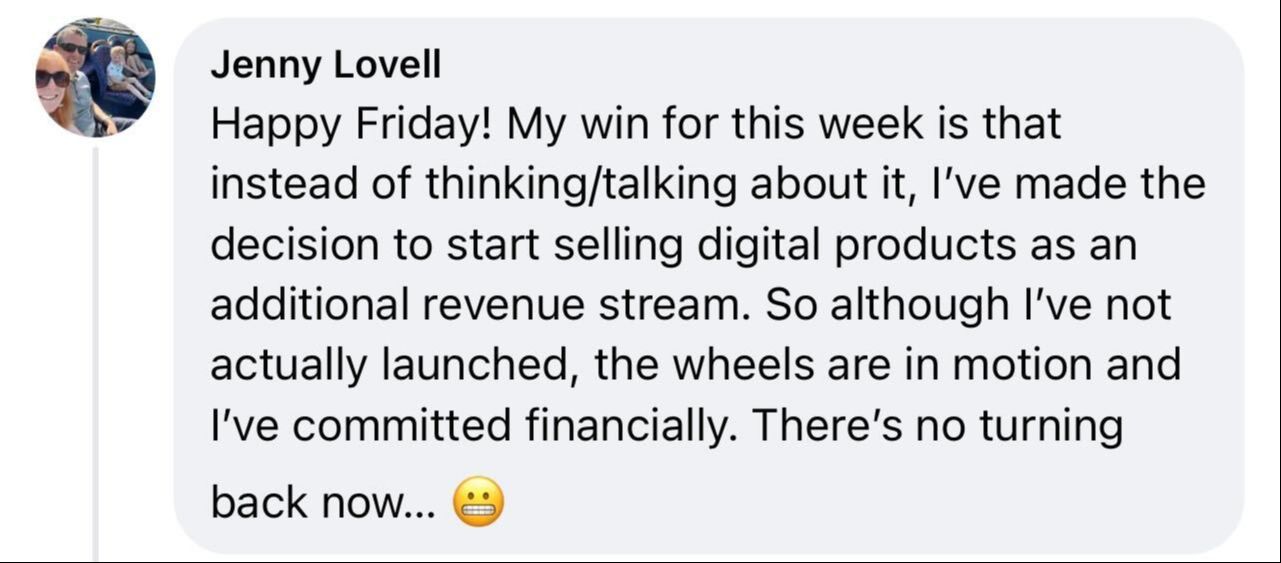
Task: Click the Jenny Lovell name link
Action: point(325,65)
